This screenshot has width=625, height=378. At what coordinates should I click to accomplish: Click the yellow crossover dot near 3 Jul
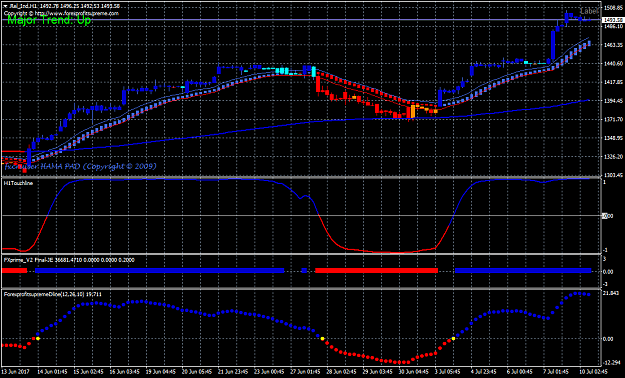click(x=453, y=339)
